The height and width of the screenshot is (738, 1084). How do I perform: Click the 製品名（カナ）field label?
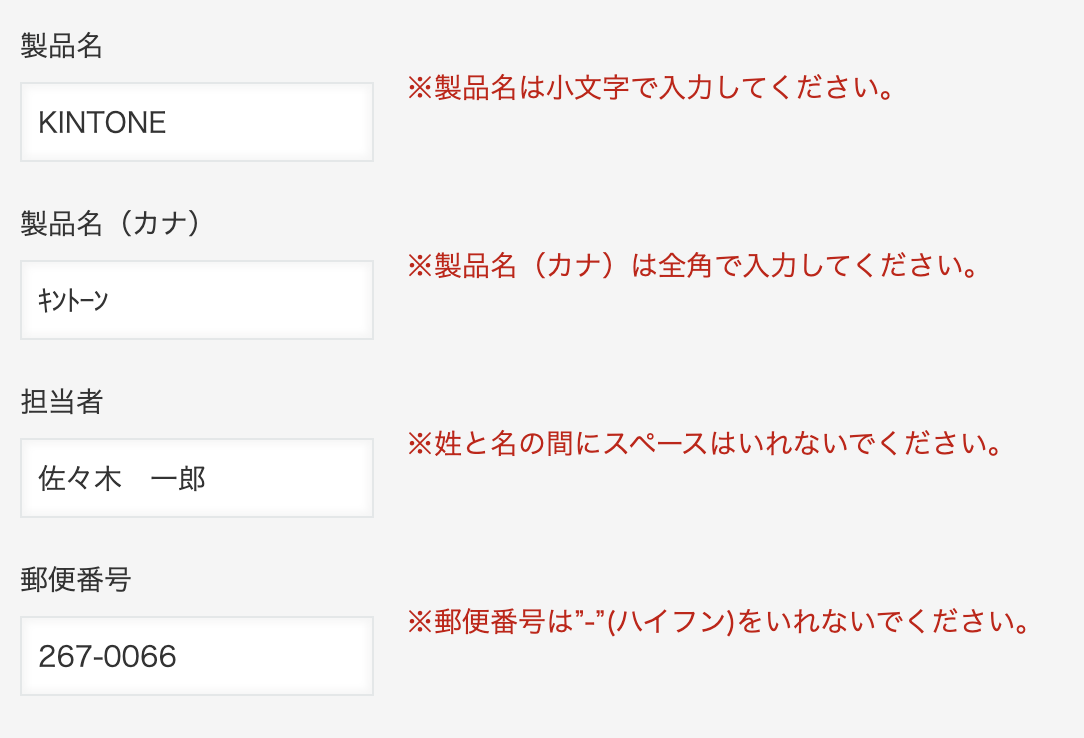point(111,224)
